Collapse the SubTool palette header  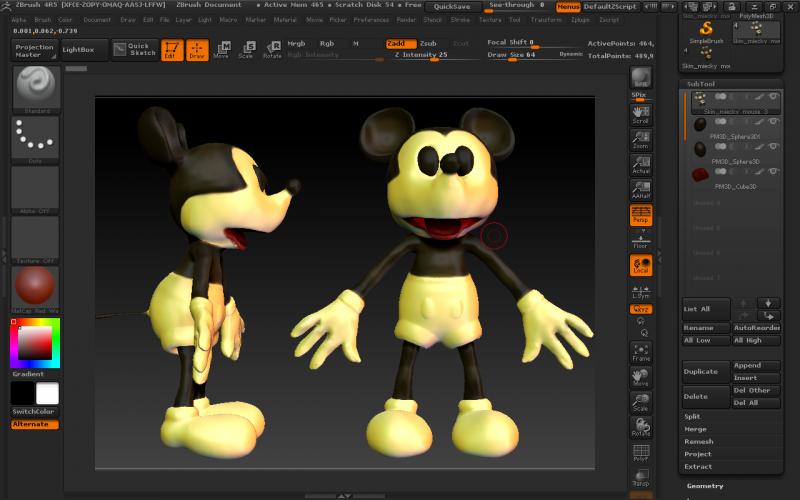point(700,84)
